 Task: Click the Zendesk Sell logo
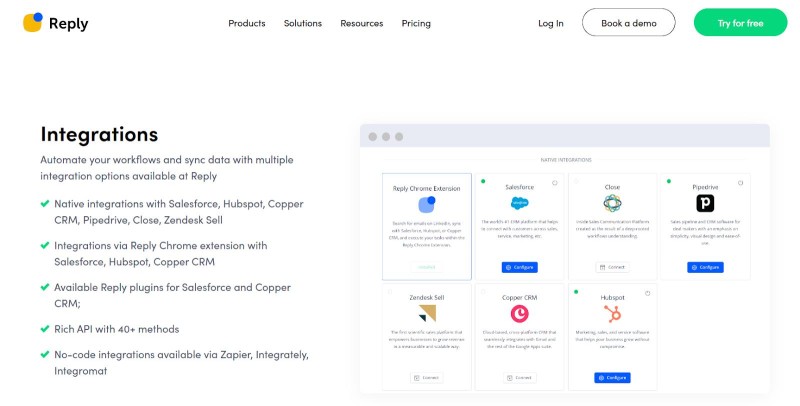(427, 314)
